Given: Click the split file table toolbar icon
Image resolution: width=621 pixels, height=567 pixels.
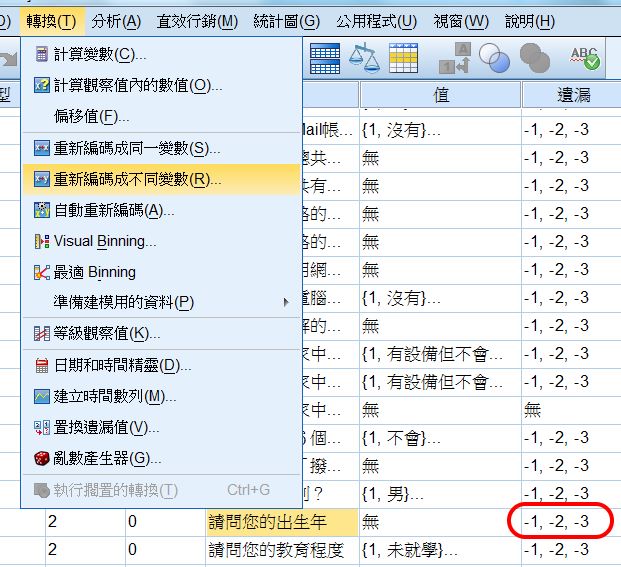Looking at the screenshot, I should [x=325, y=58].
